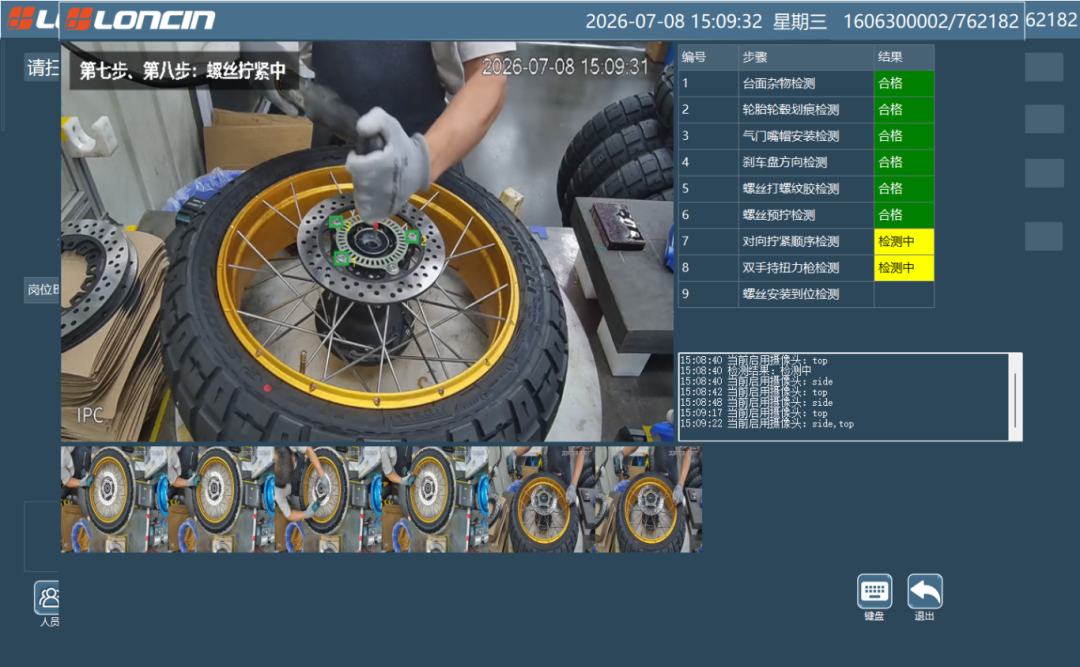Viewport: 1080px width, 667px height.
Task: Select step row 对向拧紧顺序检测
Action: pos(806,241)
